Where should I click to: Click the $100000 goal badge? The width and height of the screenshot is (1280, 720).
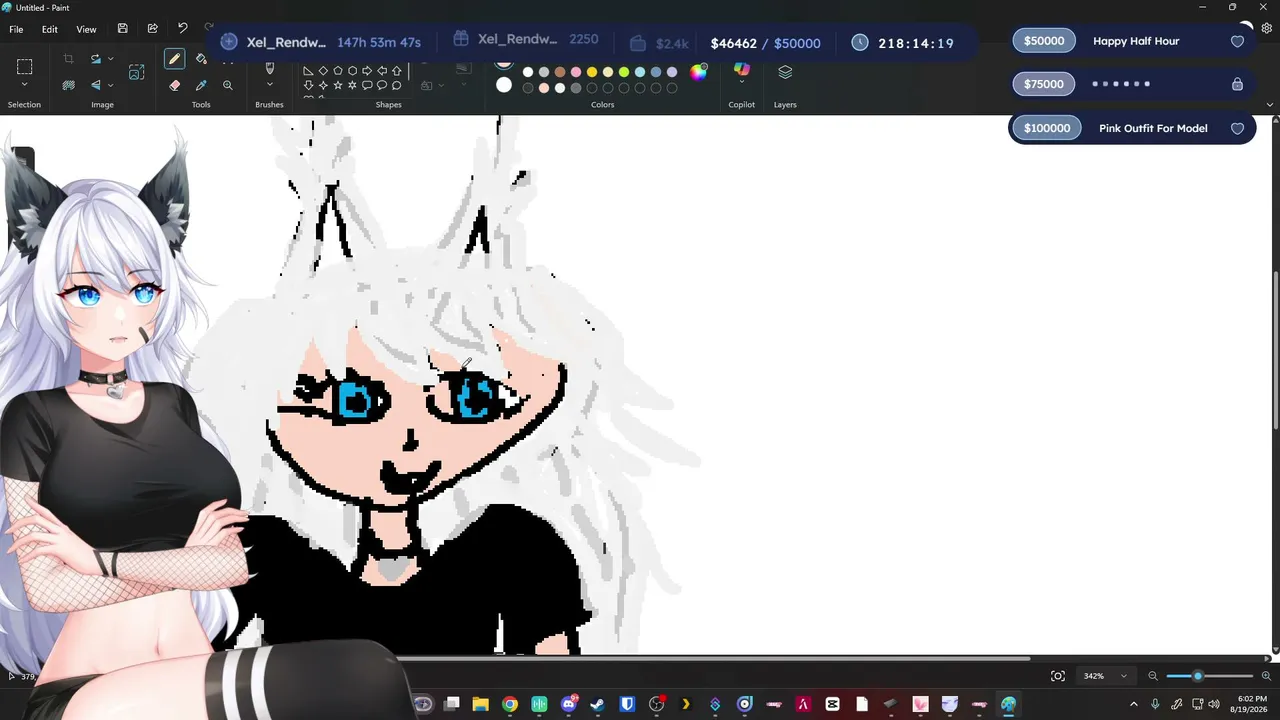click(x=1047, y=128)
